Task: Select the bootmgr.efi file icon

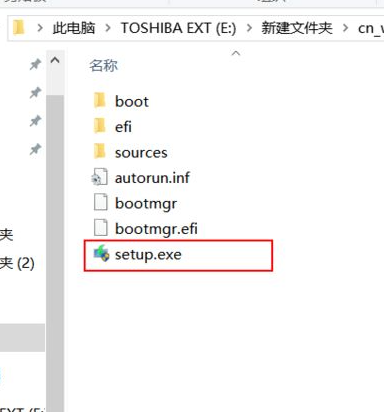Action: [100, 228]
